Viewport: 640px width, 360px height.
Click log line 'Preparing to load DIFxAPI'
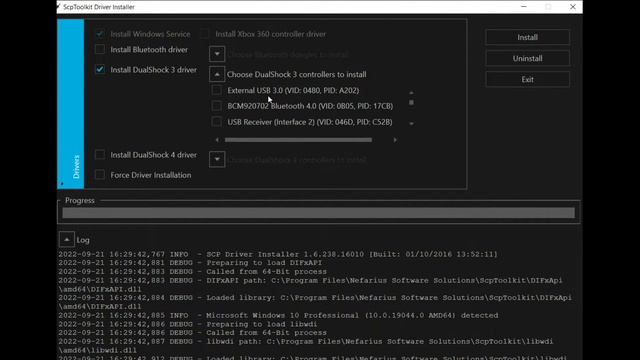click(190, 263)
